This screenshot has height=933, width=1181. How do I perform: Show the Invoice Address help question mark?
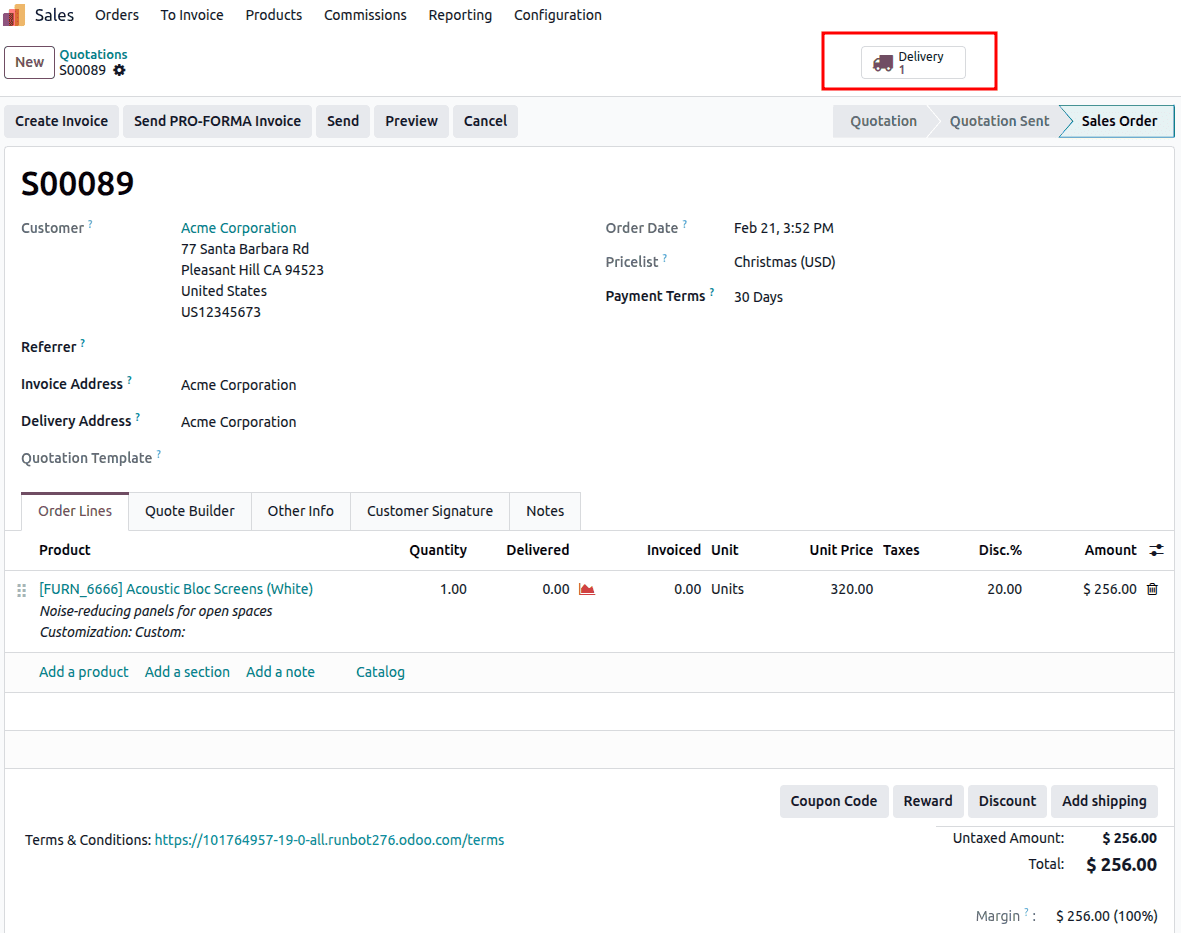[x=130, y=380]
